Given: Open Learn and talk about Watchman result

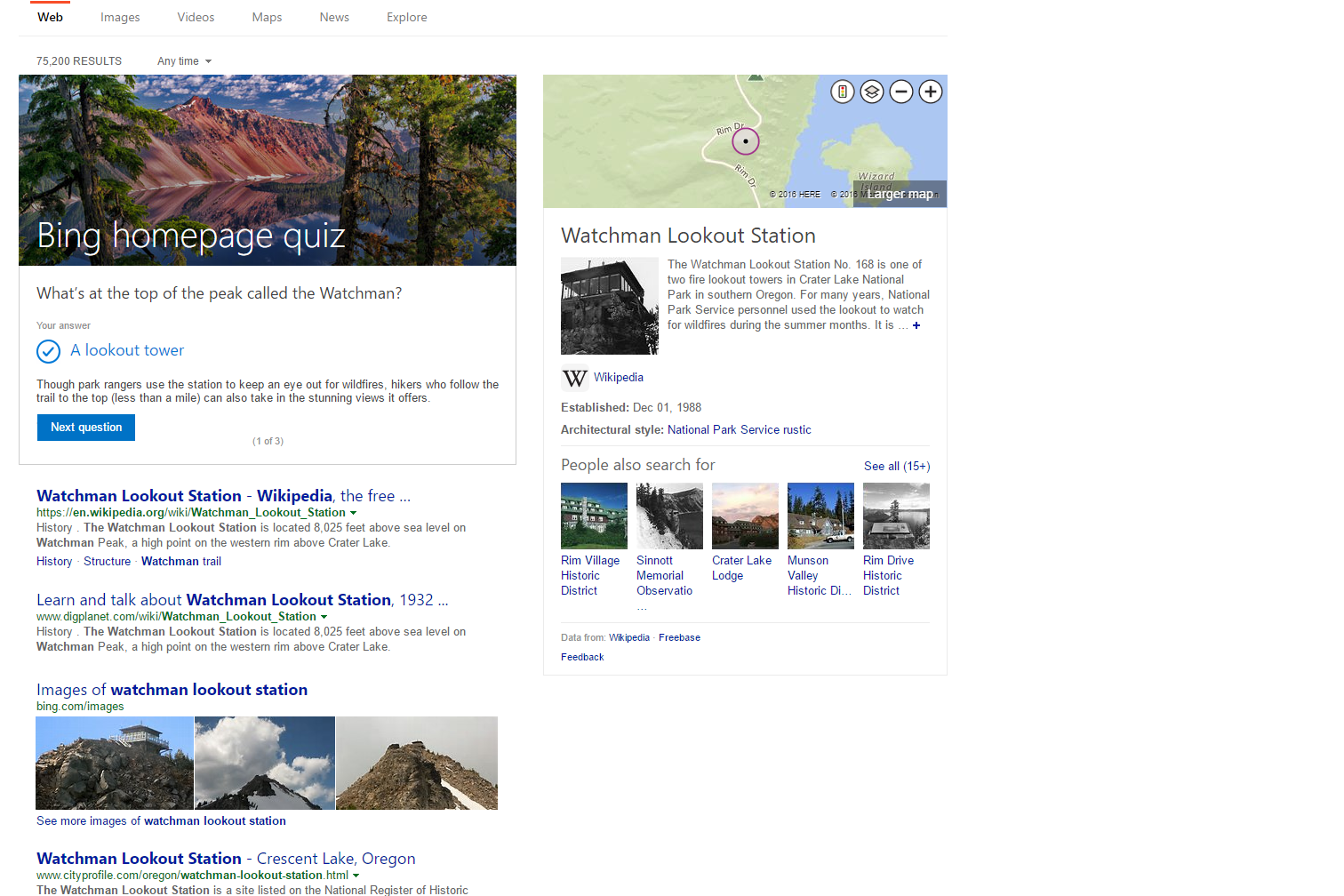Looking at the screenshot, I should 242,600.
